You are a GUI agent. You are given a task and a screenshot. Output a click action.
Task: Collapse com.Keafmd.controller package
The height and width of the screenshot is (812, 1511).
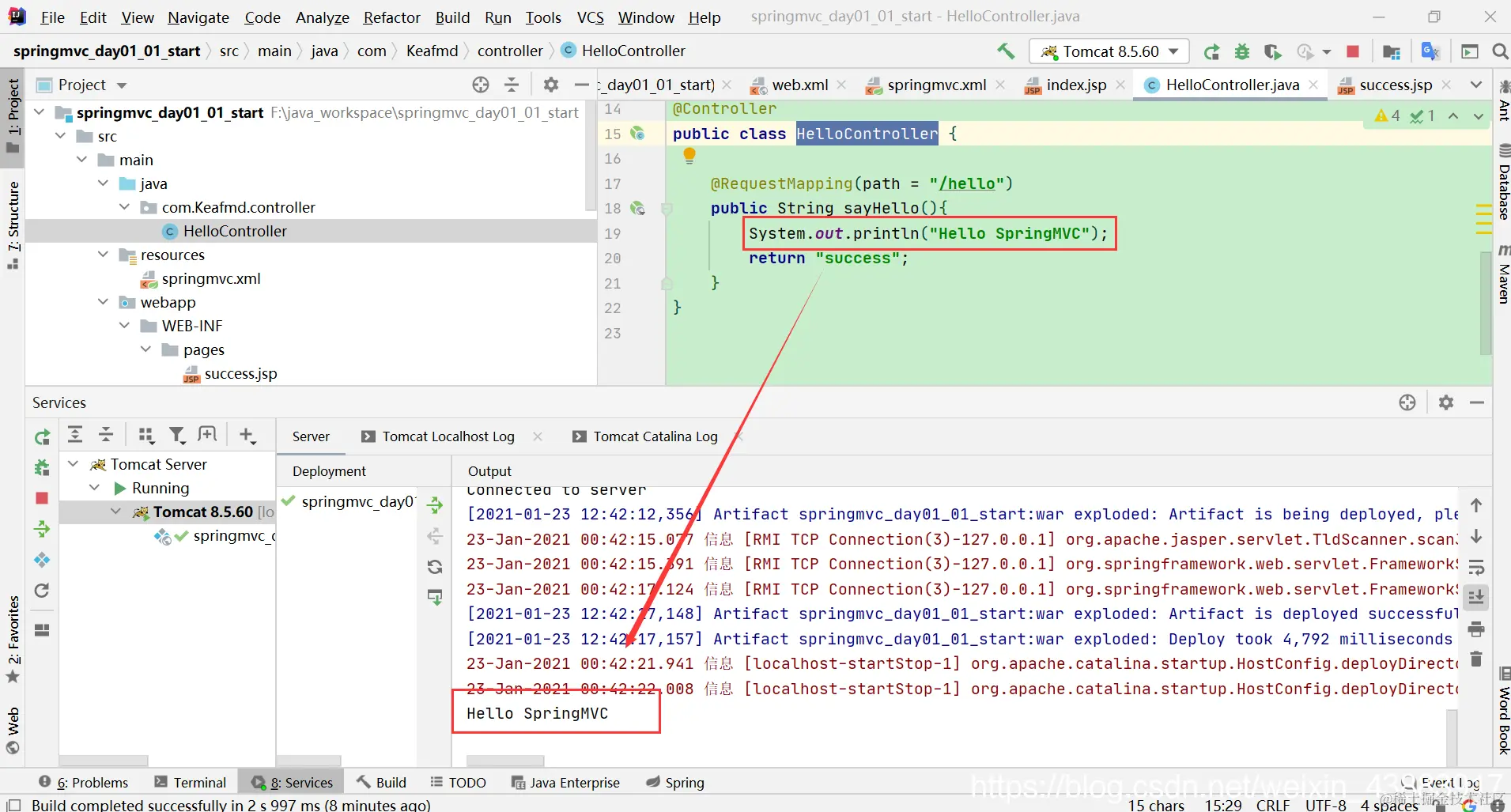[125, 207]
